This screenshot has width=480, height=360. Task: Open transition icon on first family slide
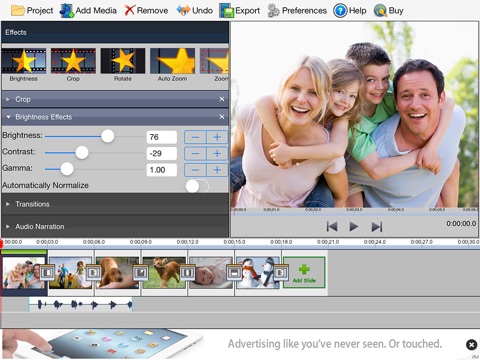click(47, 273)
